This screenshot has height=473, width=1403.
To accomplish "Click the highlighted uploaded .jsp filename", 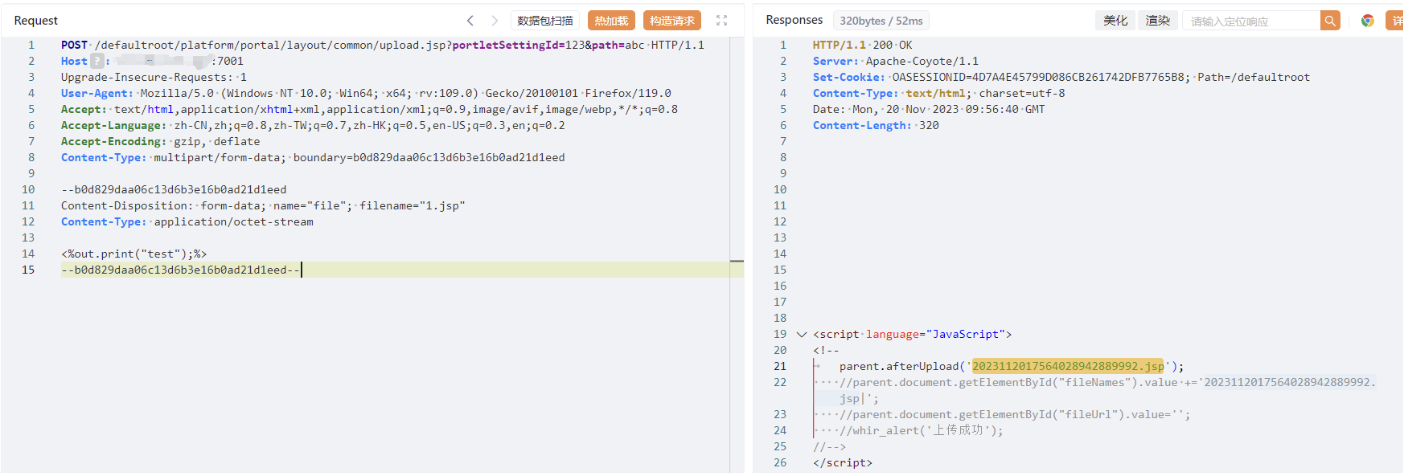I will click(1068, 366).
